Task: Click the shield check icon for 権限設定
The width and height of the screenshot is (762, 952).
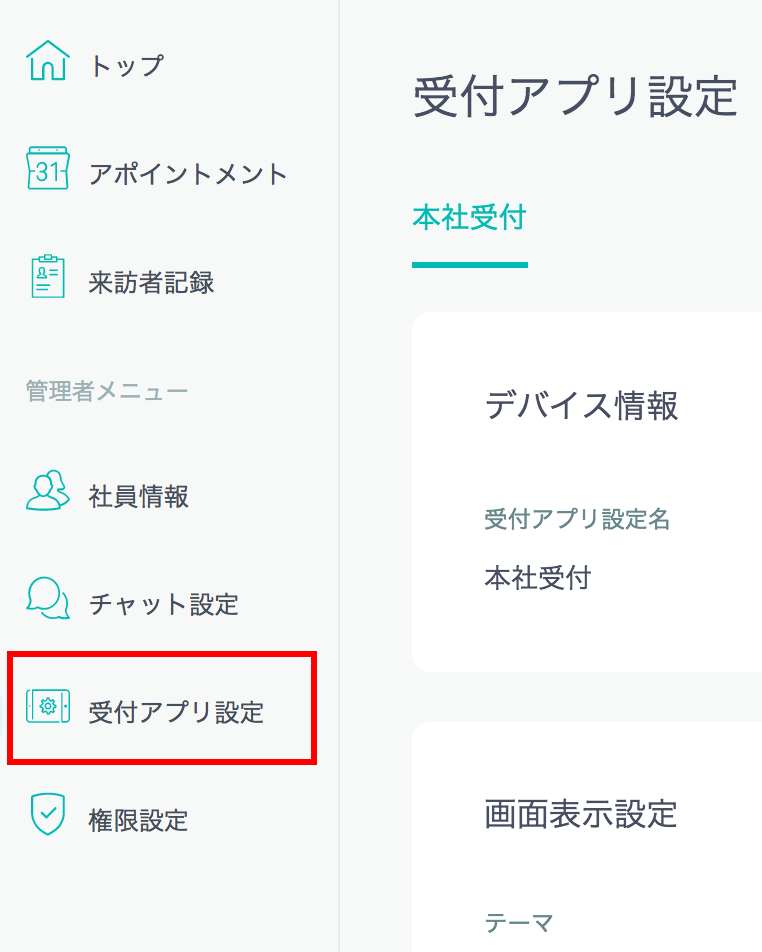Action: (x=47, y=815)
